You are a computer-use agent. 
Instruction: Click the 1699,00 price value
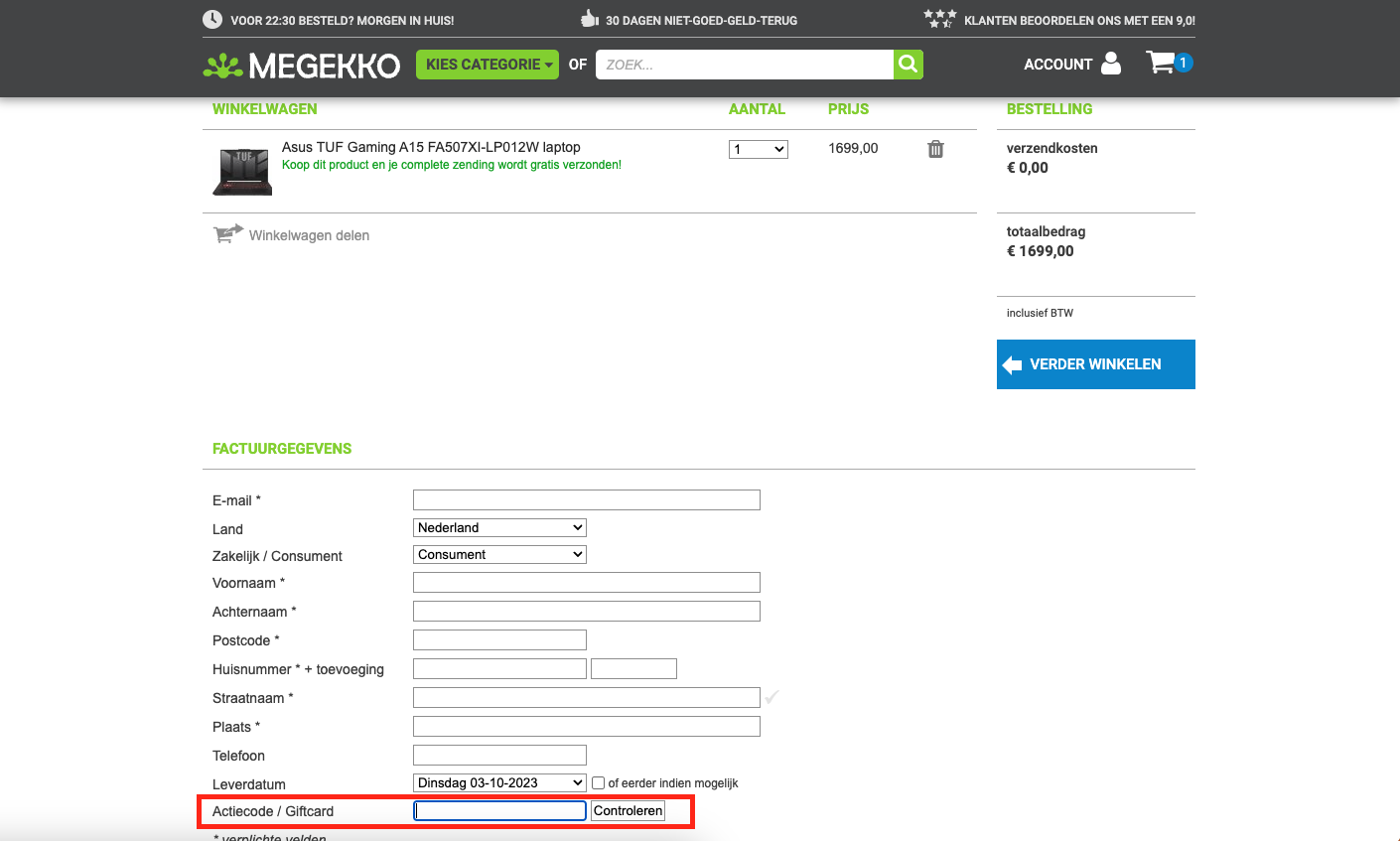tap(853, 148)
